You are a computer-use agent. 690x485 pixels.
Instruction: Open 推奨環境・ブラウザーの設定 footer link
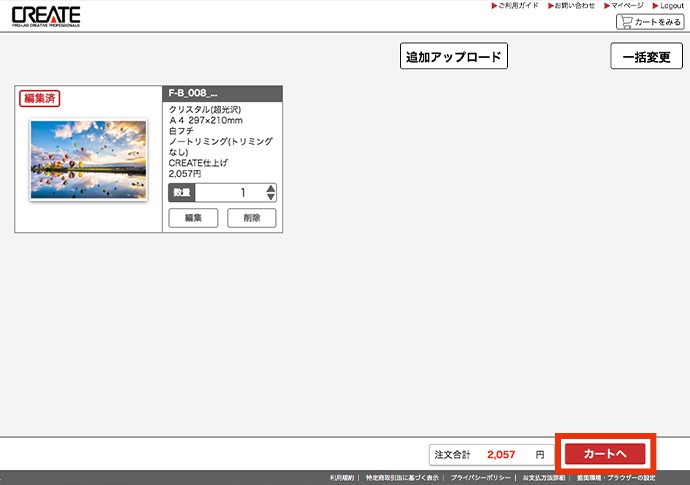click(616, 478)
